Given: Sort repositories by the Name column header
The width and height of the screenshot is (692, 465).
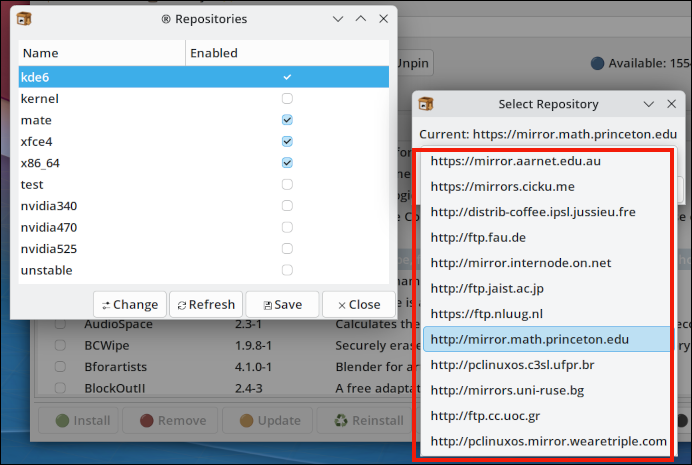Looking at the screenshot, I should pyautogui.click(x=100, y=53).
